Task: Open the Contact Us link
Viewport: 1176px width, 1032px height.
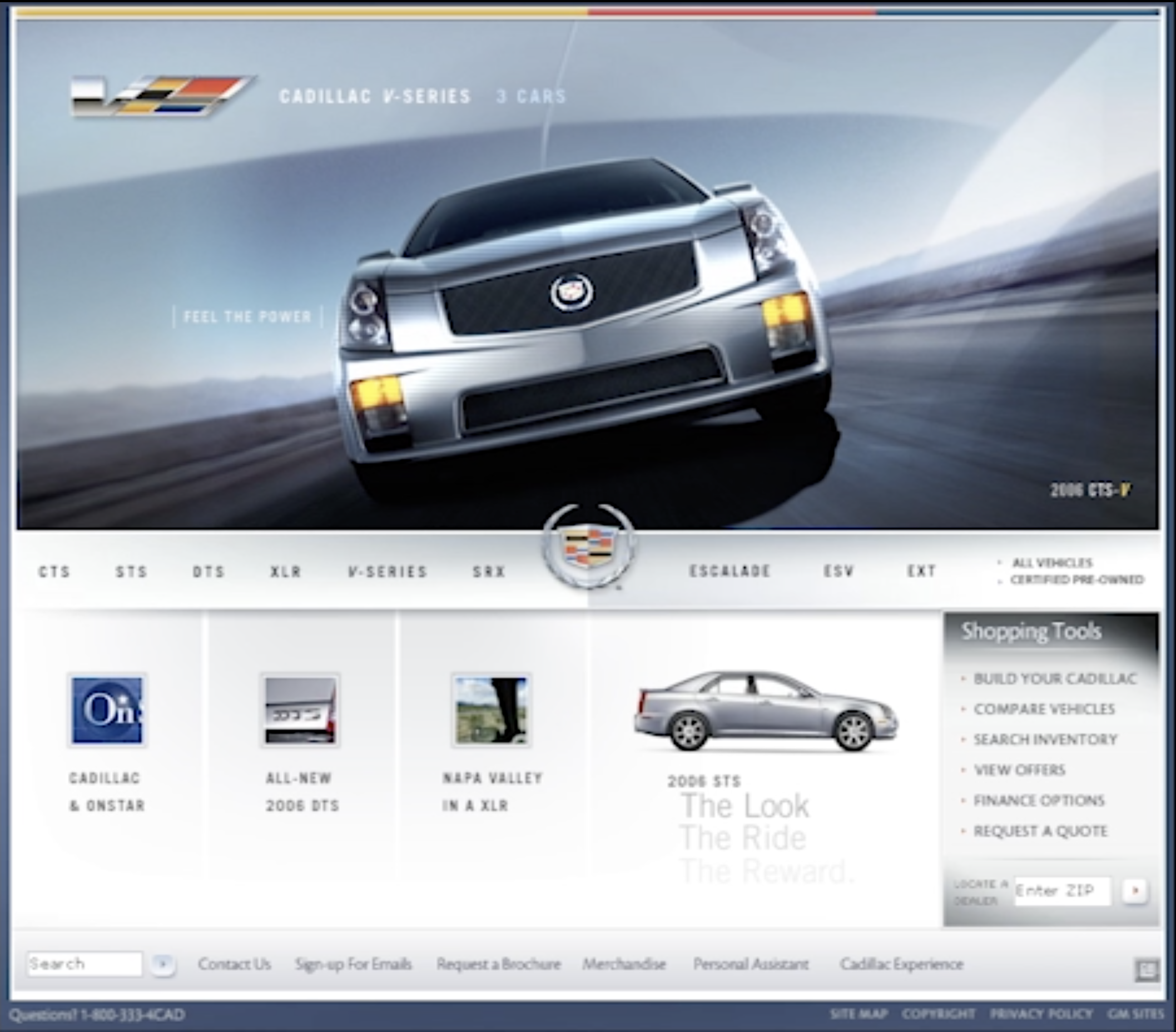Action: pos(234,964)
